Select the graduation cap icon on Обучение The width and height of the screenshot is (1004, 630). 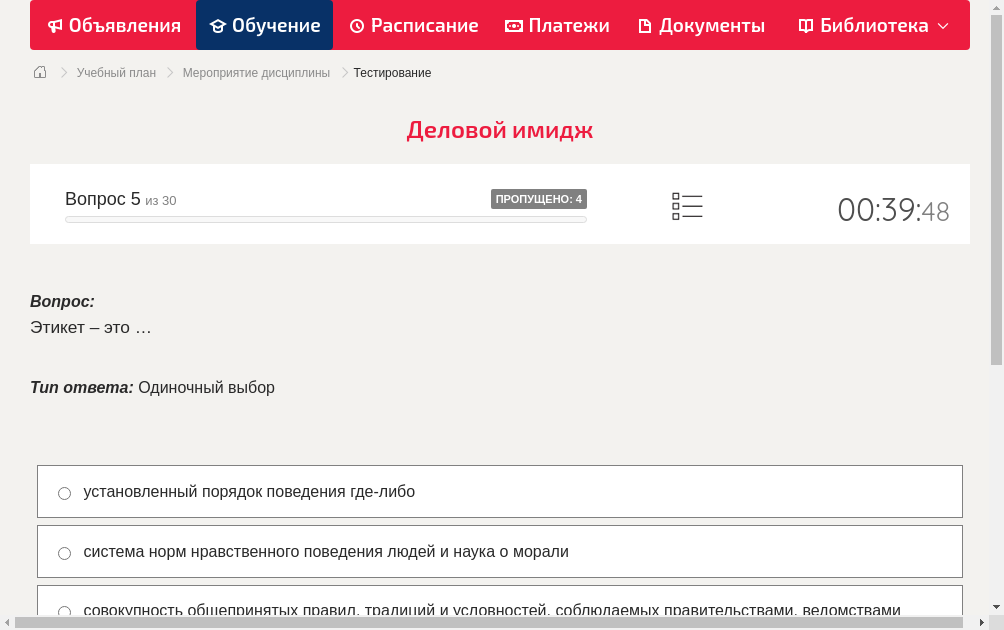click(217, 25)
